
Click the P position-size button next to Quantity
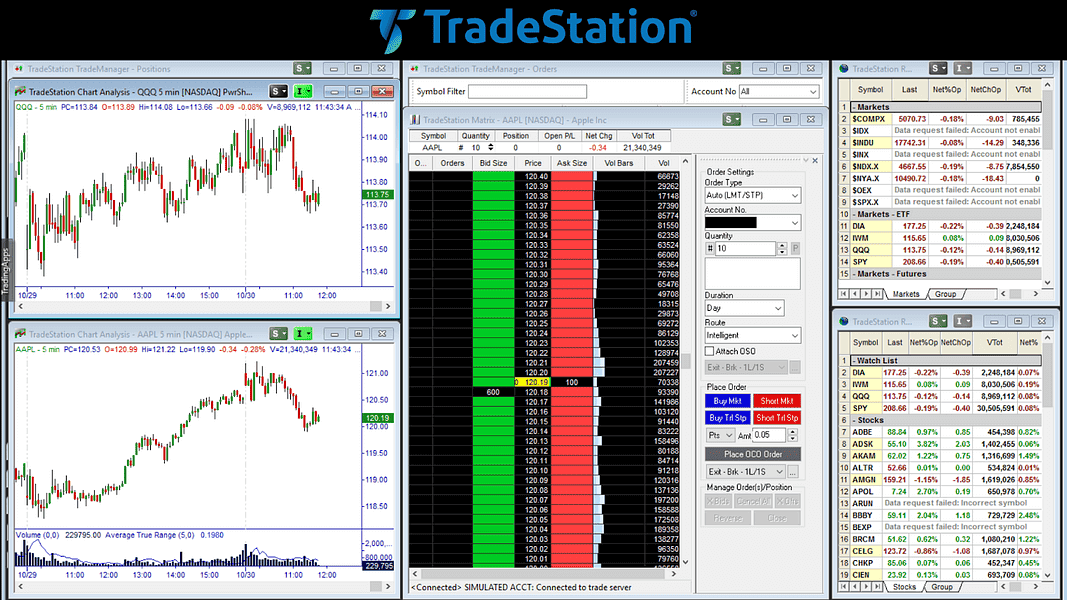(795, 249)
